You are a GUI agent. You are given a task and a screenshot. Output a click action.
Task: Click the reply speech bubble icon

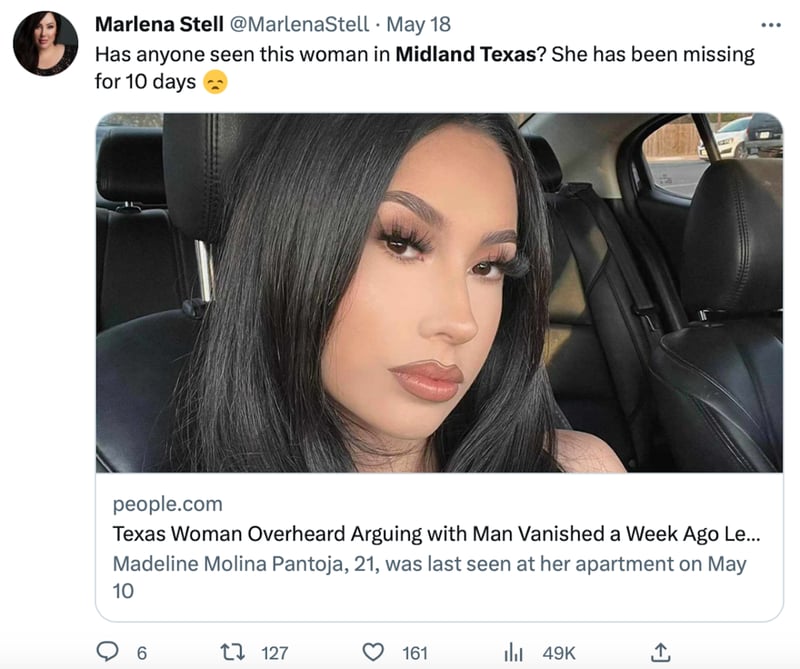(x=108, y=652)
